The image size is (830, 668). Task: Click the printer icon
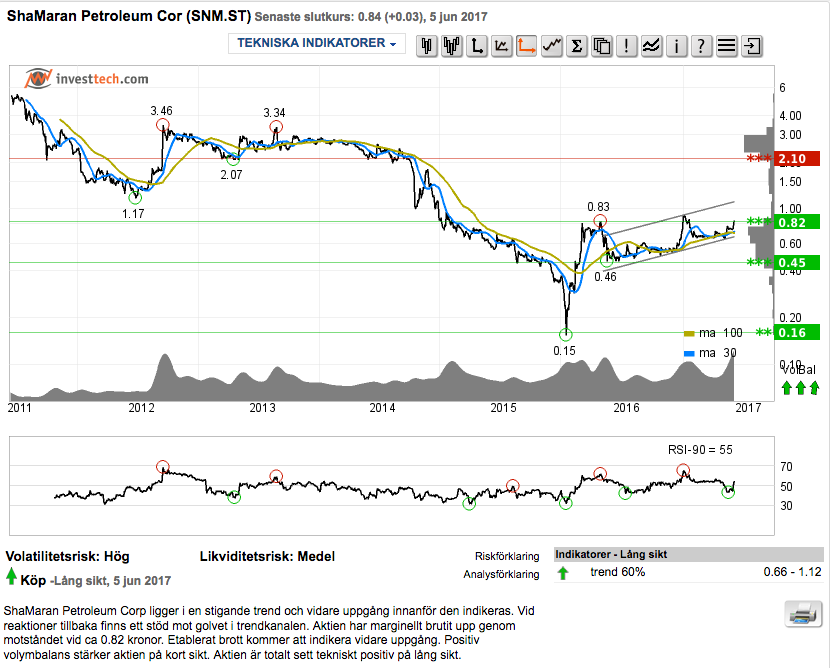pos(803,614)
